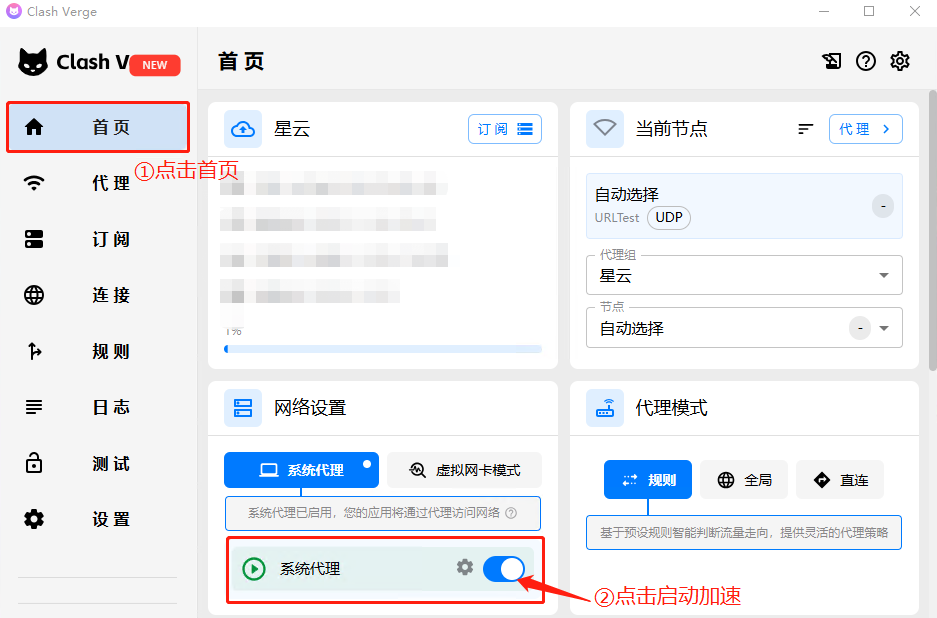
Task: Click the lightweight-mode window icon in header
Action: tap(832, 61)
